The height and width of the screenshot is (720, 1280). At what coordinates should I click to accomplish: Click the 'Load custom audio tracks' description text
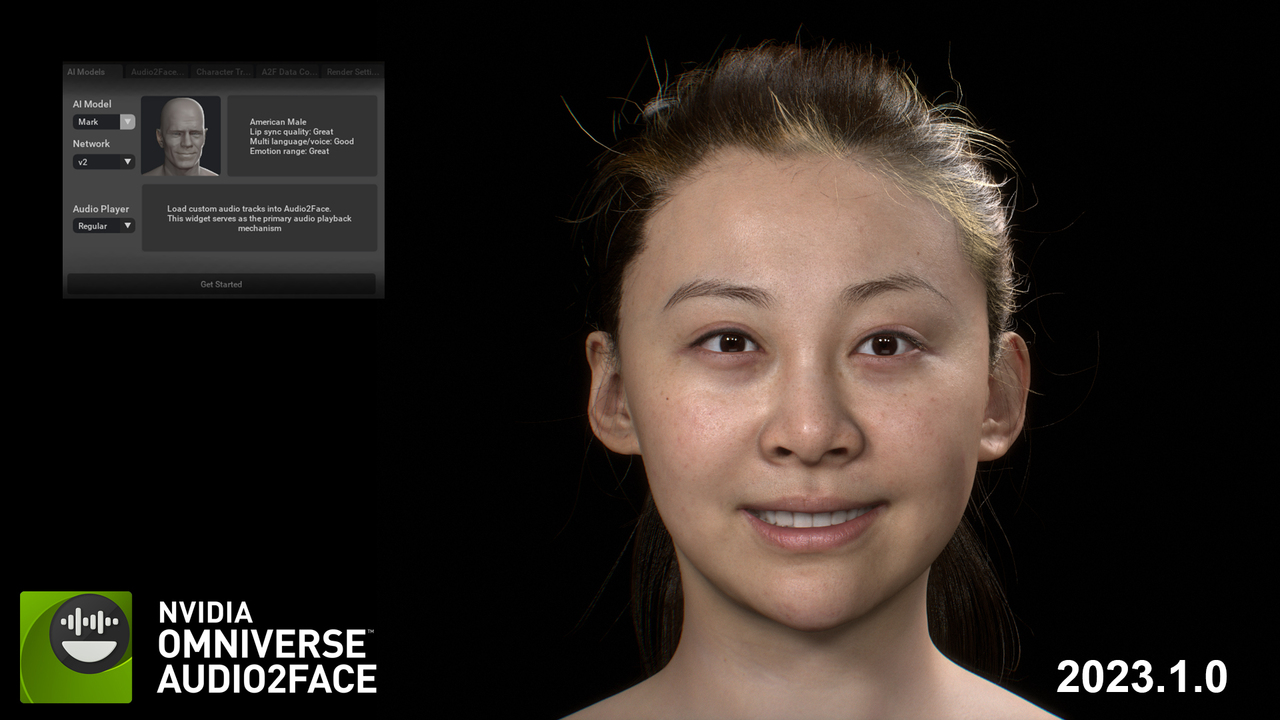click(259, 218)
